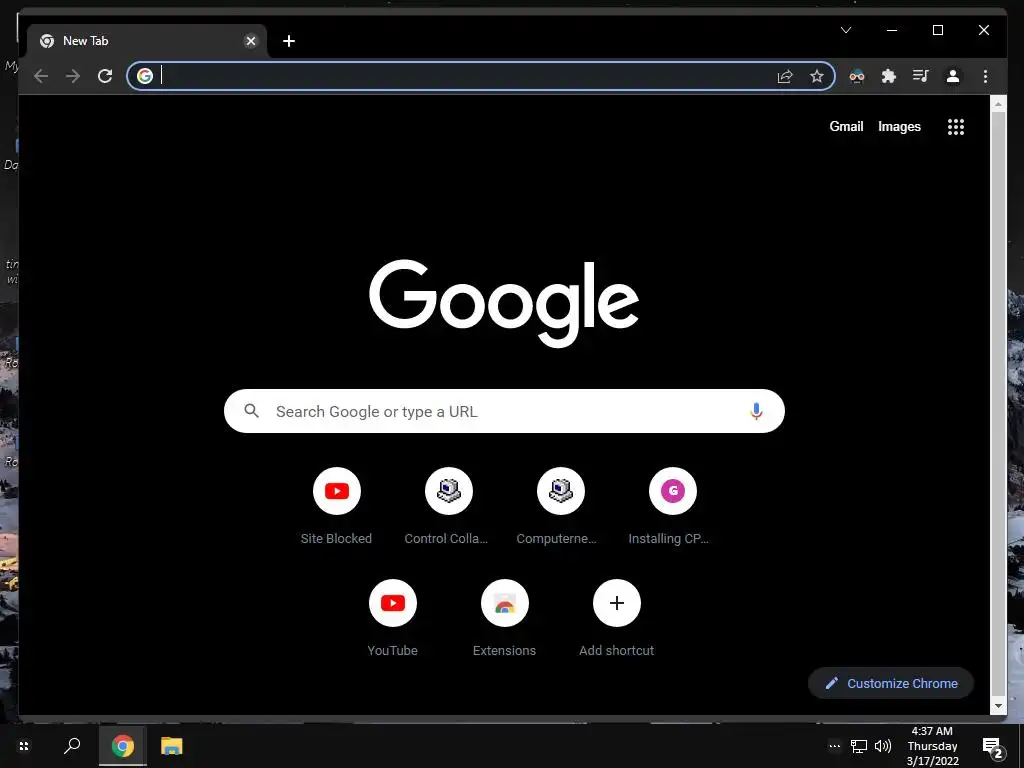The height and width of the screenshot is (768, 1024).
Task: Open the taskbar clock and date
Action: tap(933, 746)
